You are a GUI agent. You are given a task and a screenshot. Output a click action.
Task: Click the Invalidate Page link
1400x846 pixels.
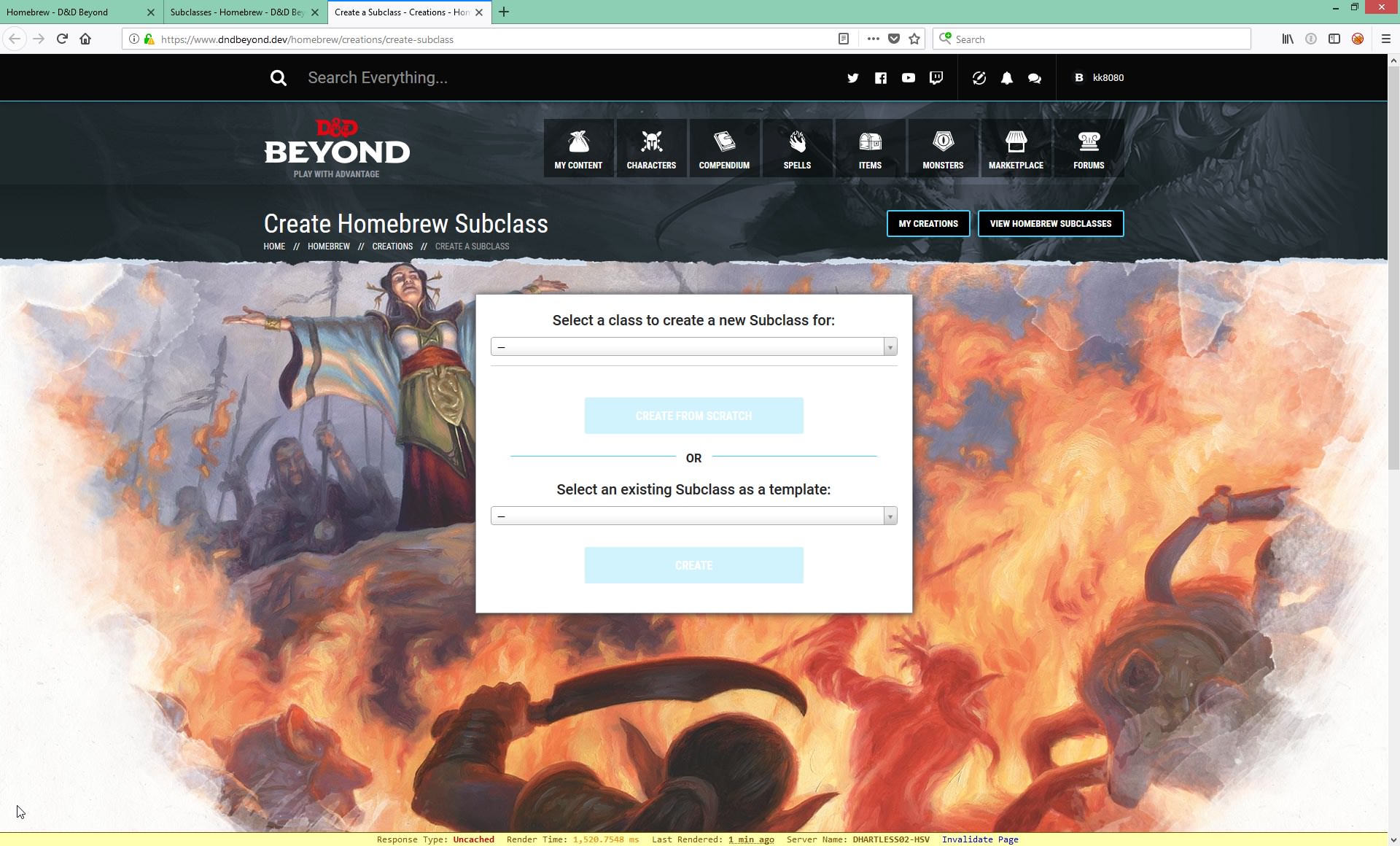[x=980, y=839]
